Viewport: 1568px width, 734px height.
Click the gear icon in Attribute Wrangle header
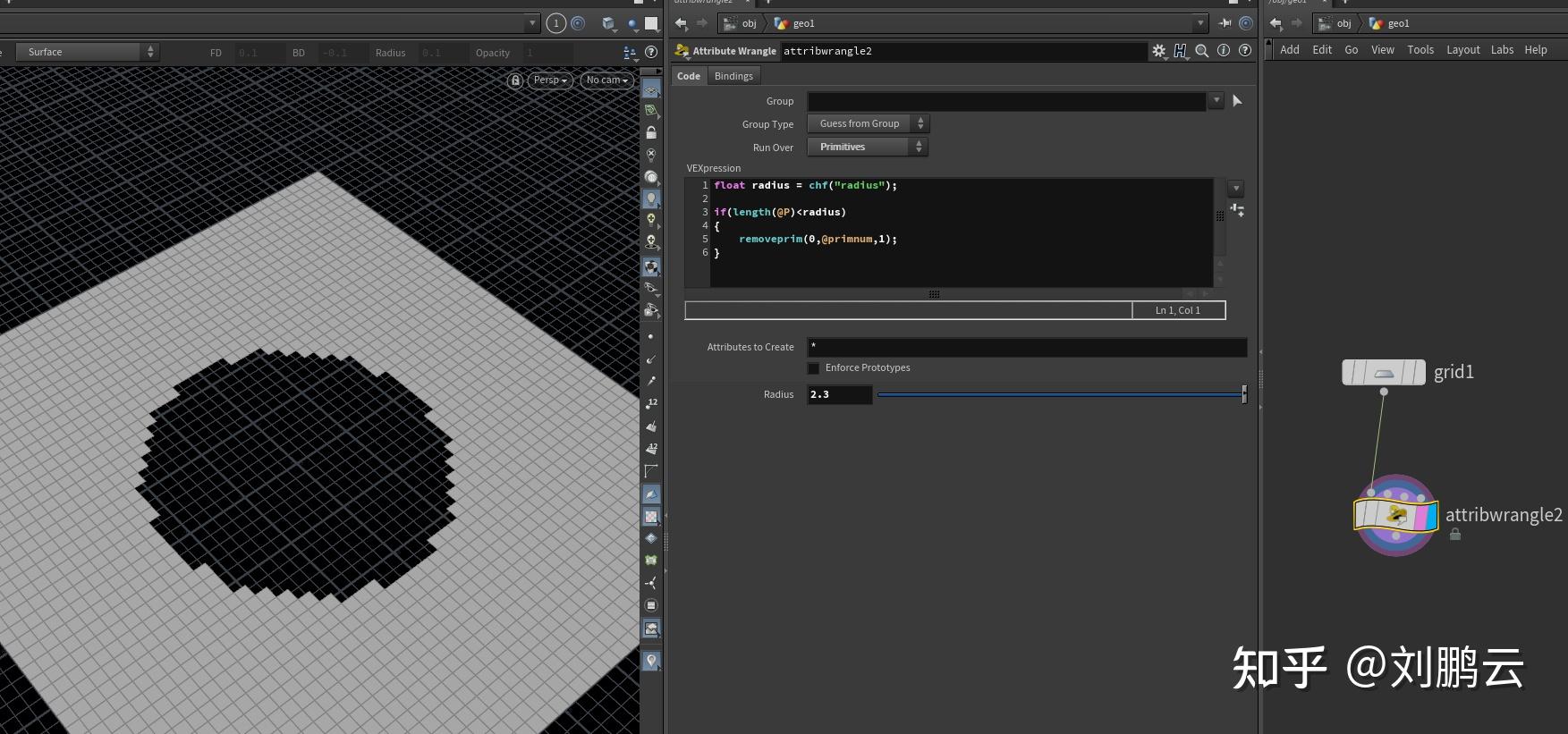coord(1159,51)
